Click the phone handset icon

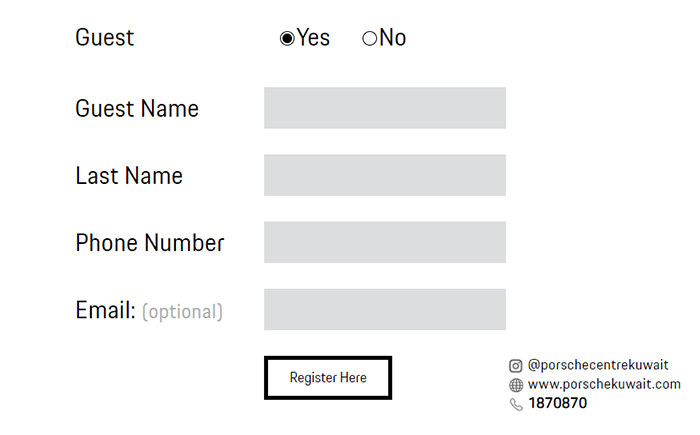[516, 404]
